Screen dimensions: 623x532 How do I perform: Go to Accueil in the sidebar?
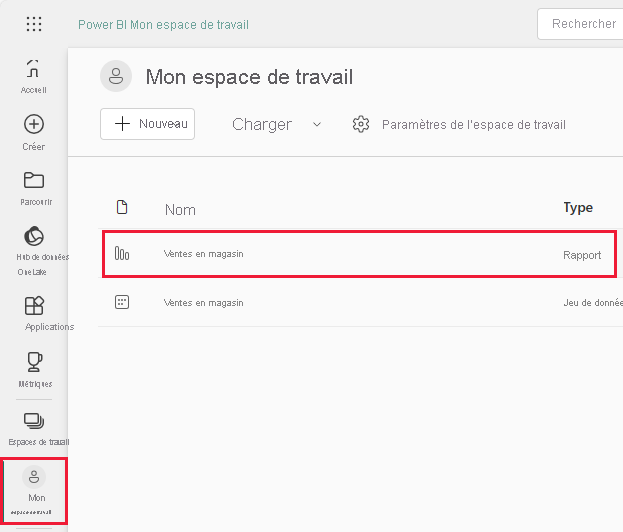click(34, 77)
